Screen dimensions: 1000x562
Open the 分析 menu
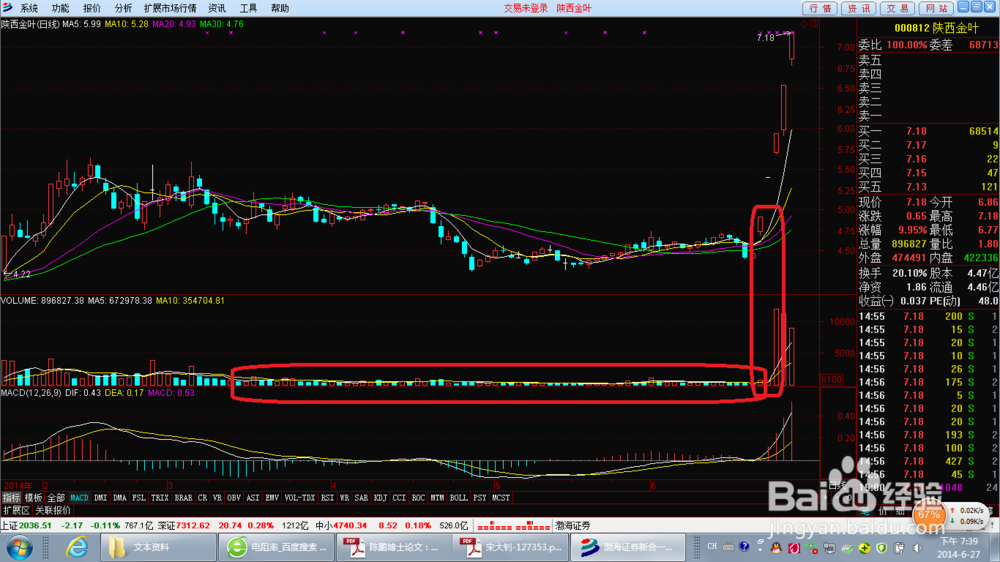pos(123,8)
